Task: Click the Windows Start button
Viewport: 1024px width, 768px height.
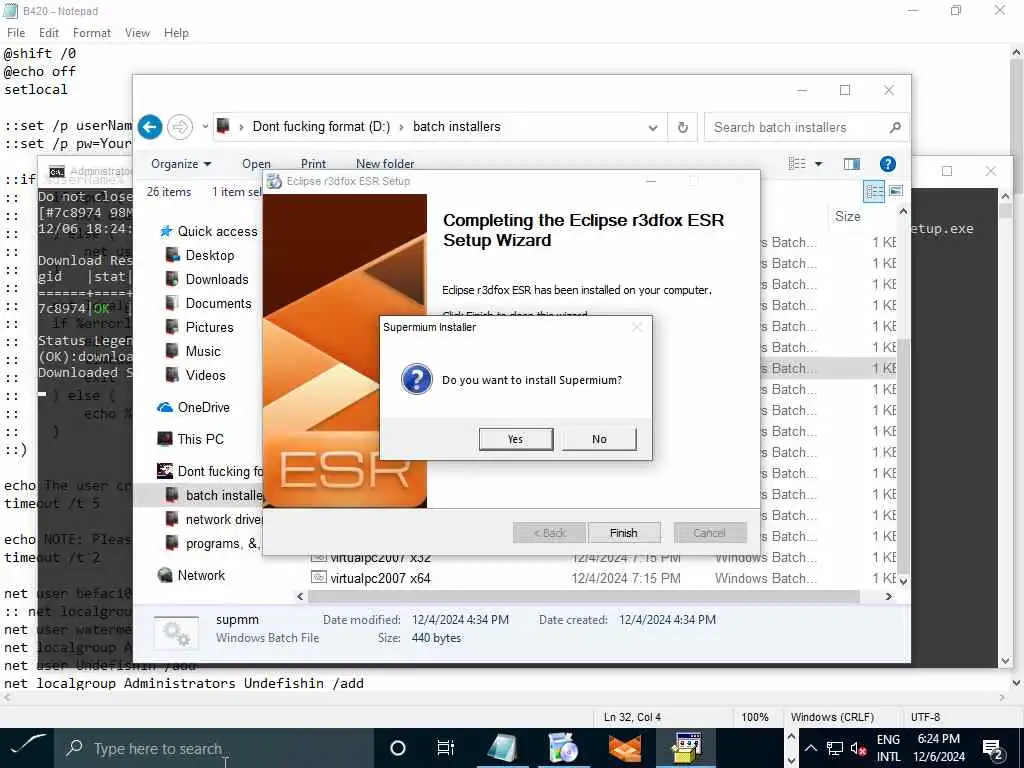Action: click(x=27, y=748)
